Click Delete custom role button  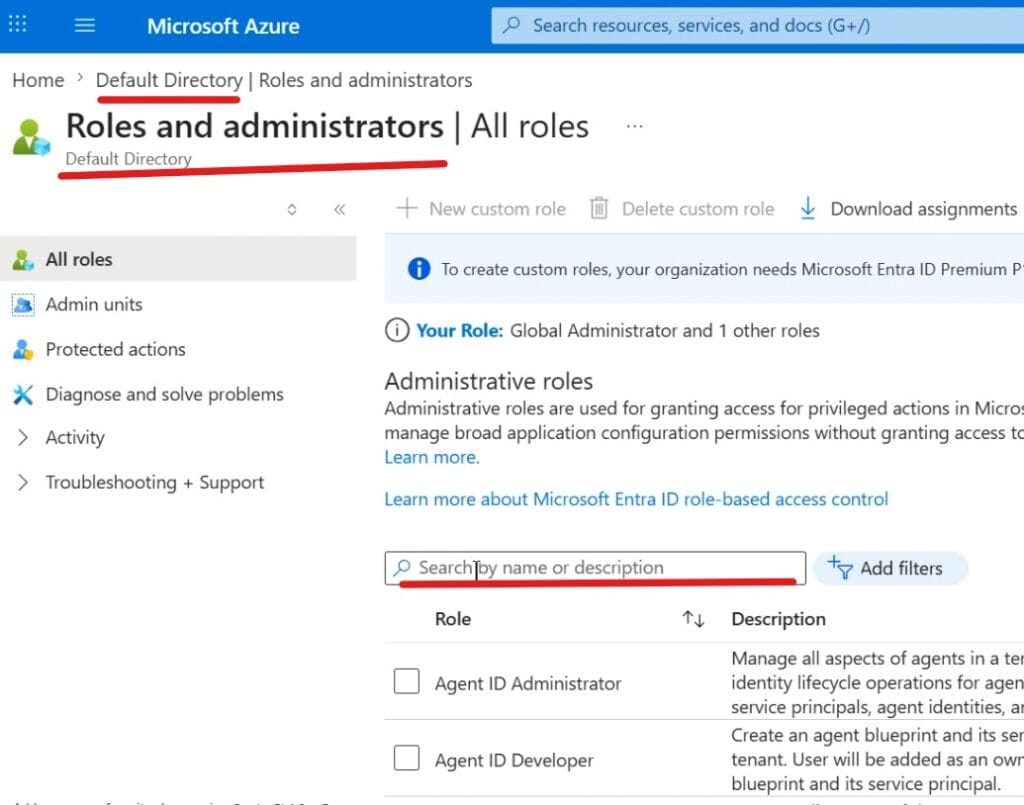click(682, 209)
